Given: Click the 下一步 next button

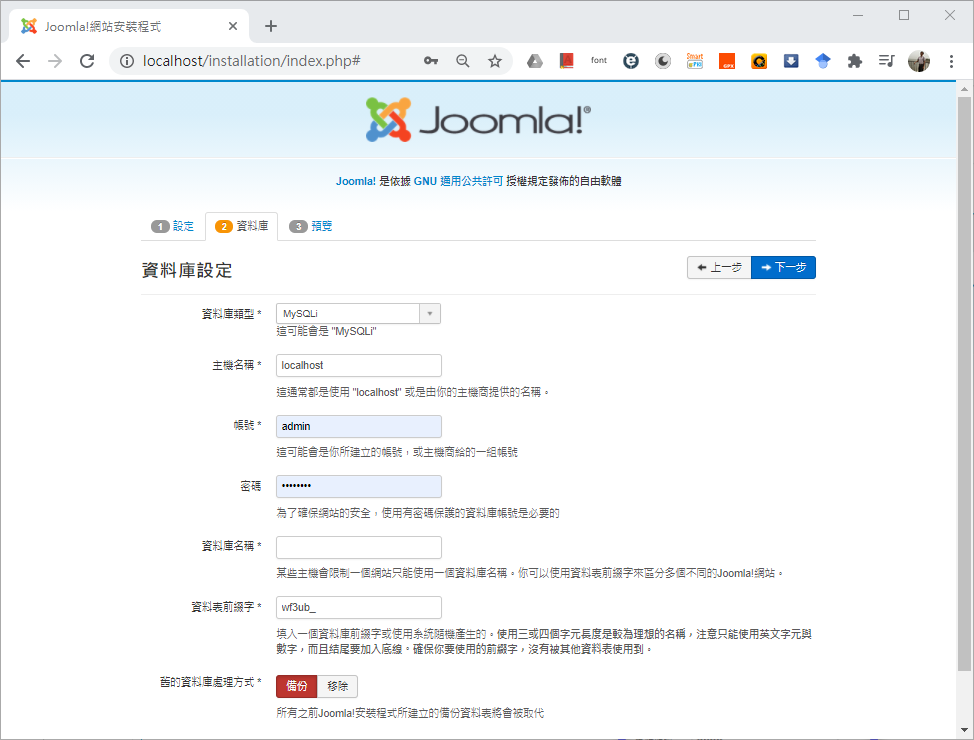Looking at the screenshot, I should pos(783,267).
